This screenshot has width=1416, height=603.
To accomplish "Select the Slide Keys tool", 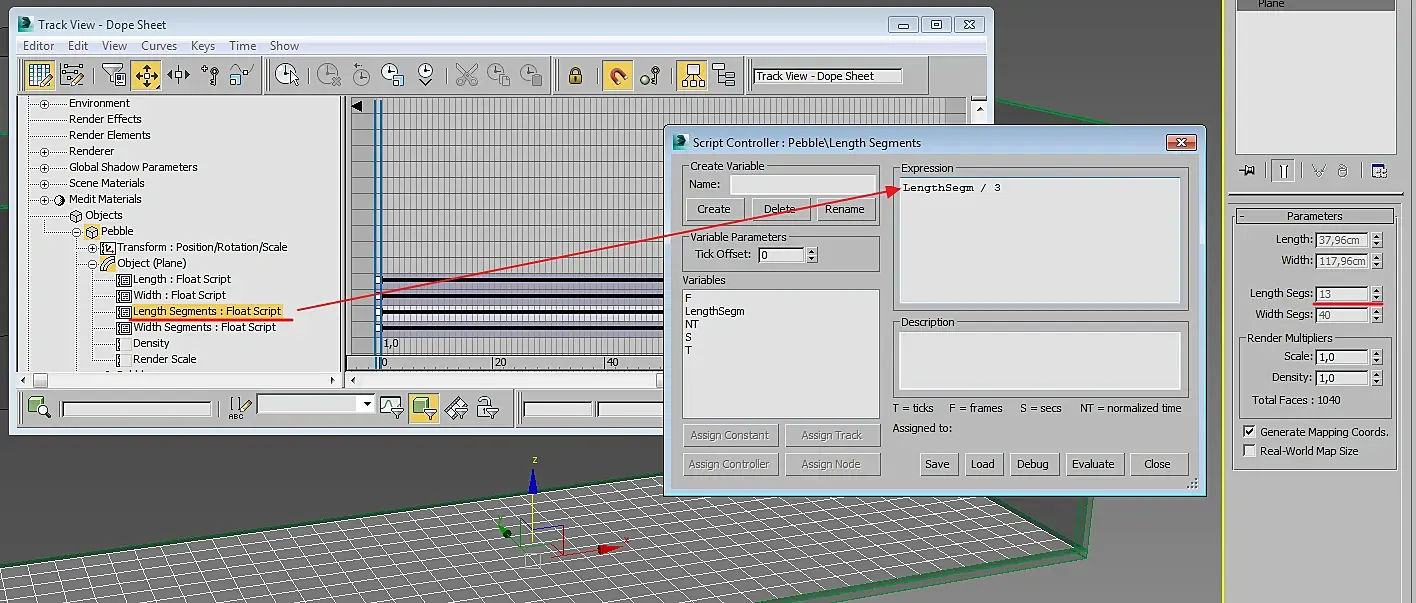I will click(178, 75).
